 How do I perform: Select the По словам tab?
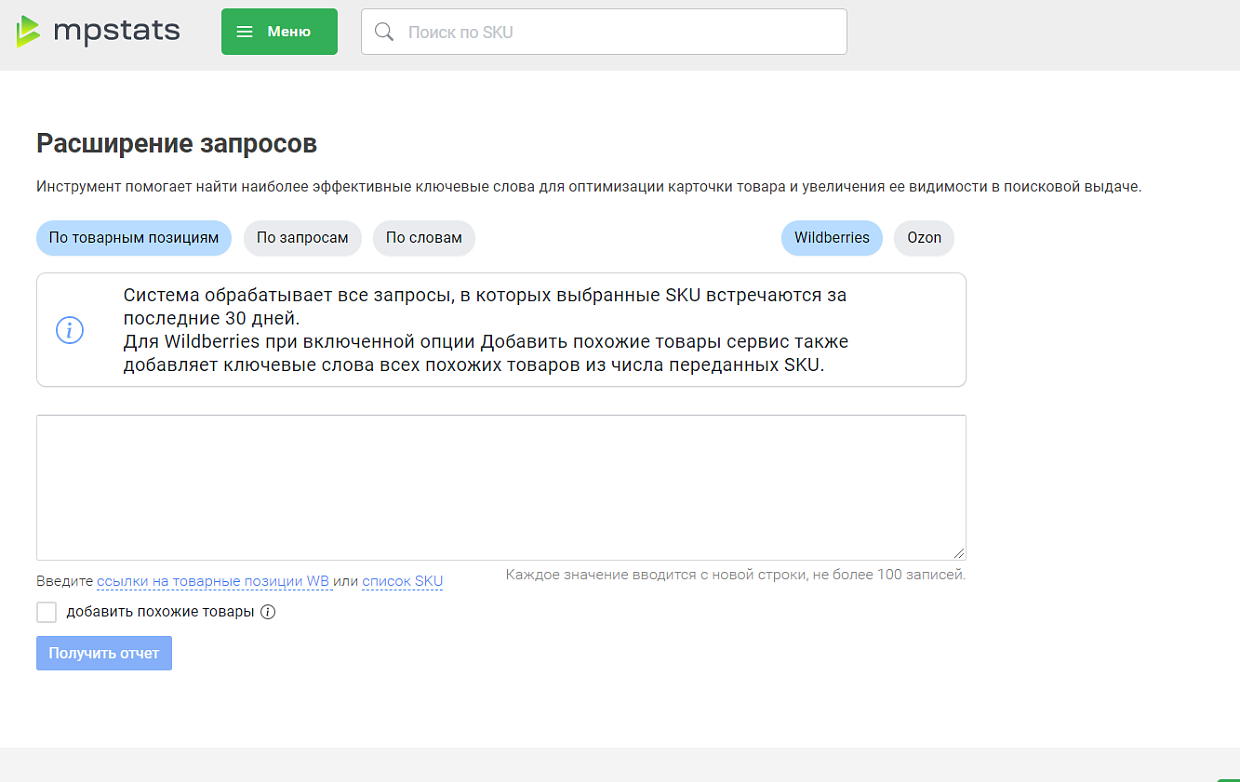[x=424, y=238]
